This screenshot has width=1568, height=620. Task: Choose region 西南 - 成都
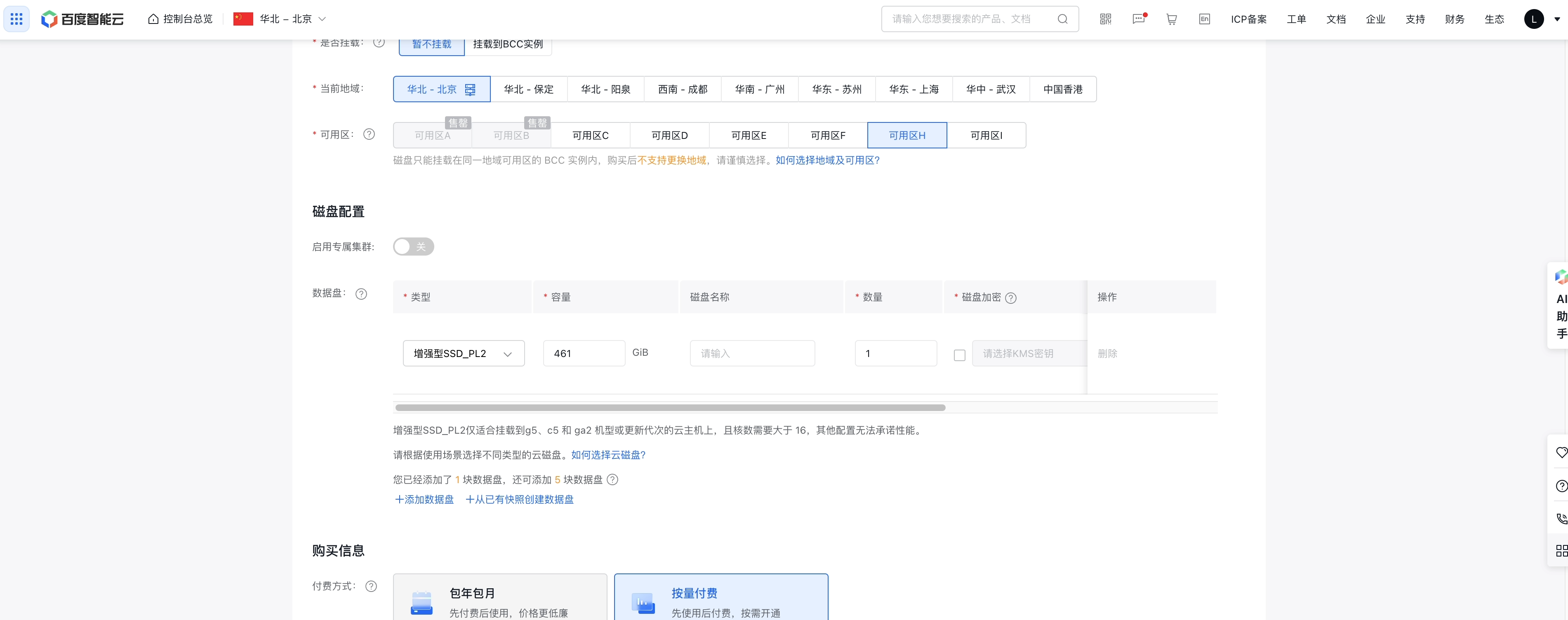click(683, 89)
